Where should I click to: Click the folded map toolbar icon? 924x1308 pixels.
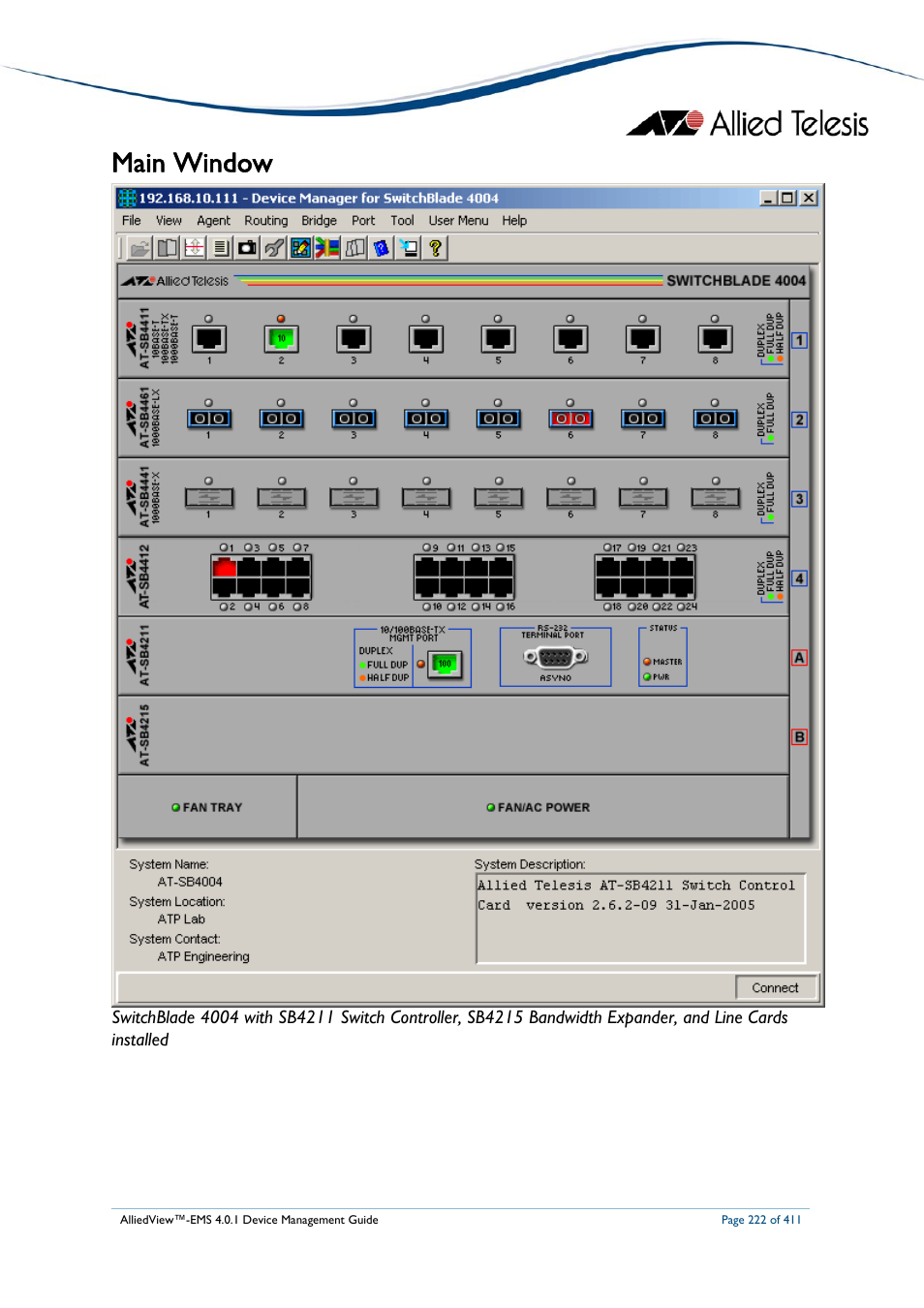point(354,248)
